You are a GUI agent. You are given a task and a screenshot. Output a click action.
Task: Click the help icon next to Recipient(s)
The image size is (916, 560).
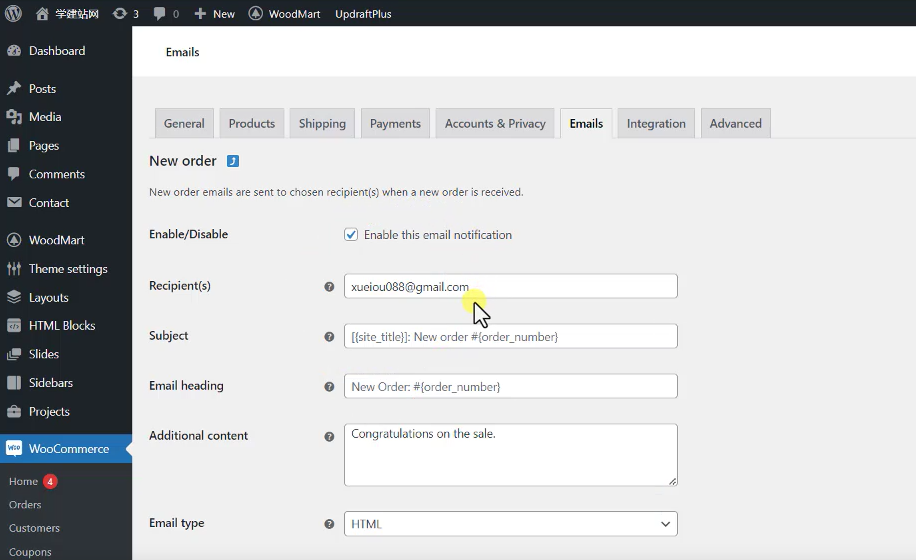[329, 287]
